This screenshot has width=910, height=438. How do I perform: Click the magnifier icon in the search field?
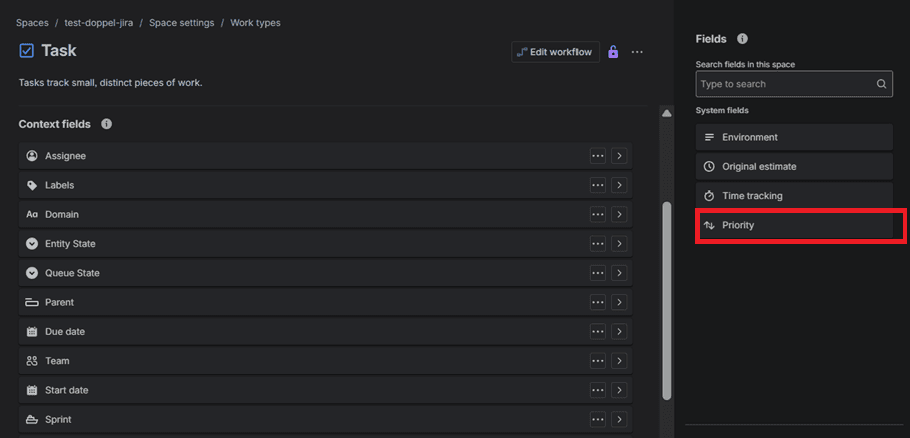coord(881,85)
